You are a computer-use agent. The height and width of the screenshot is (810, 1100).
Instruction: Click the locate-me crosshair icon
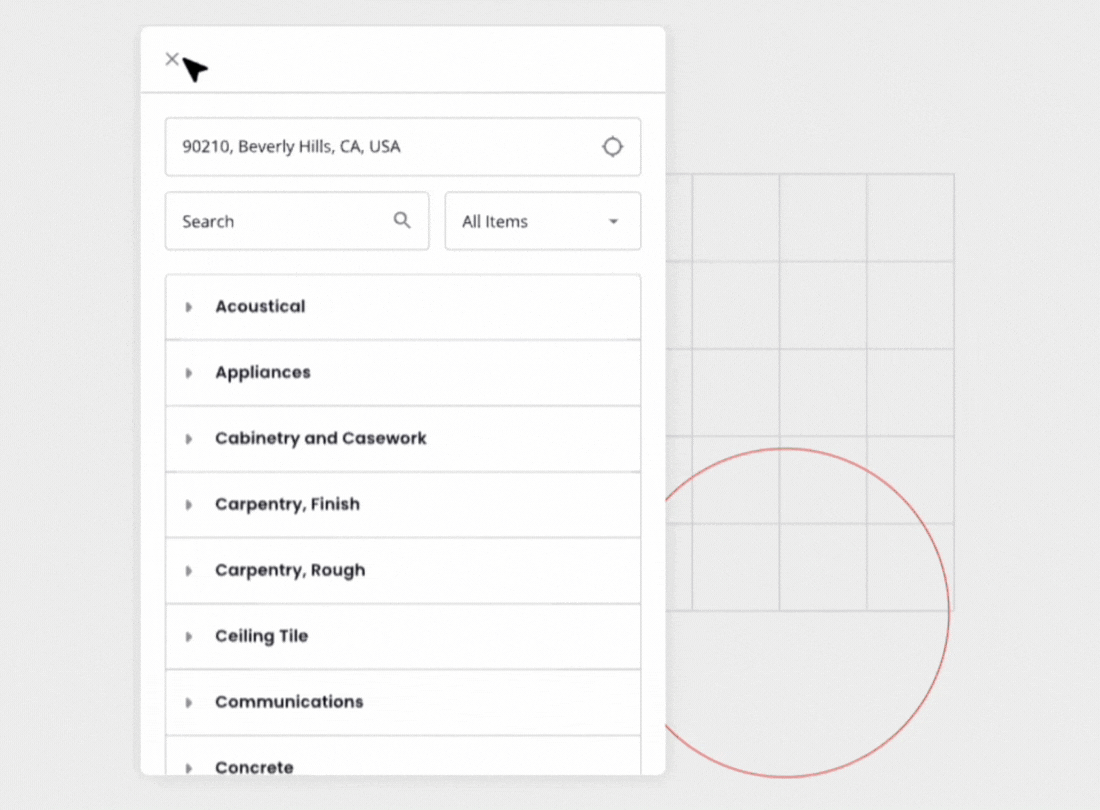tap(612, 147)
